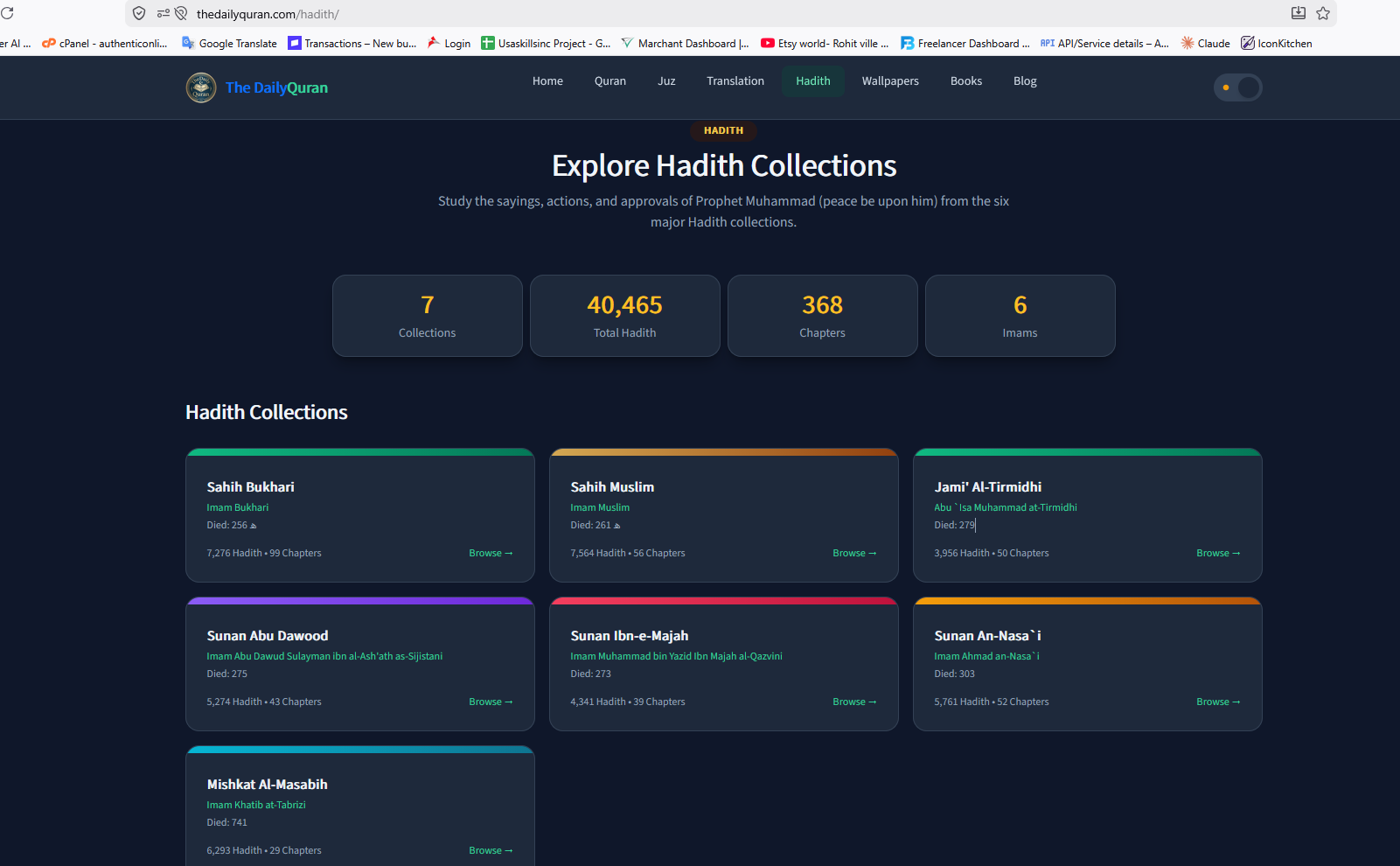The height and width of the screenshot is (866, 1400).
Task: Browse the Sunan An-Nasa'i collection
Action: [x=1218, y=702]
